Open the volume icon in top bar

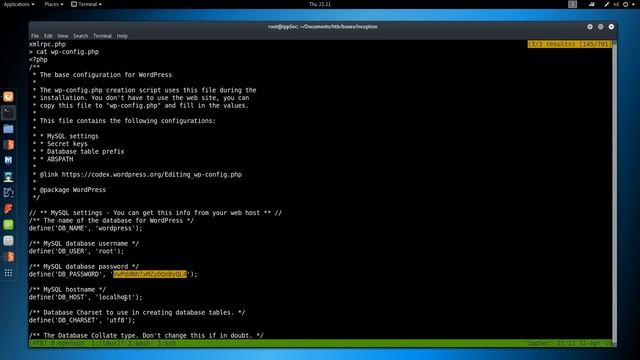click(x=616, y=4)
